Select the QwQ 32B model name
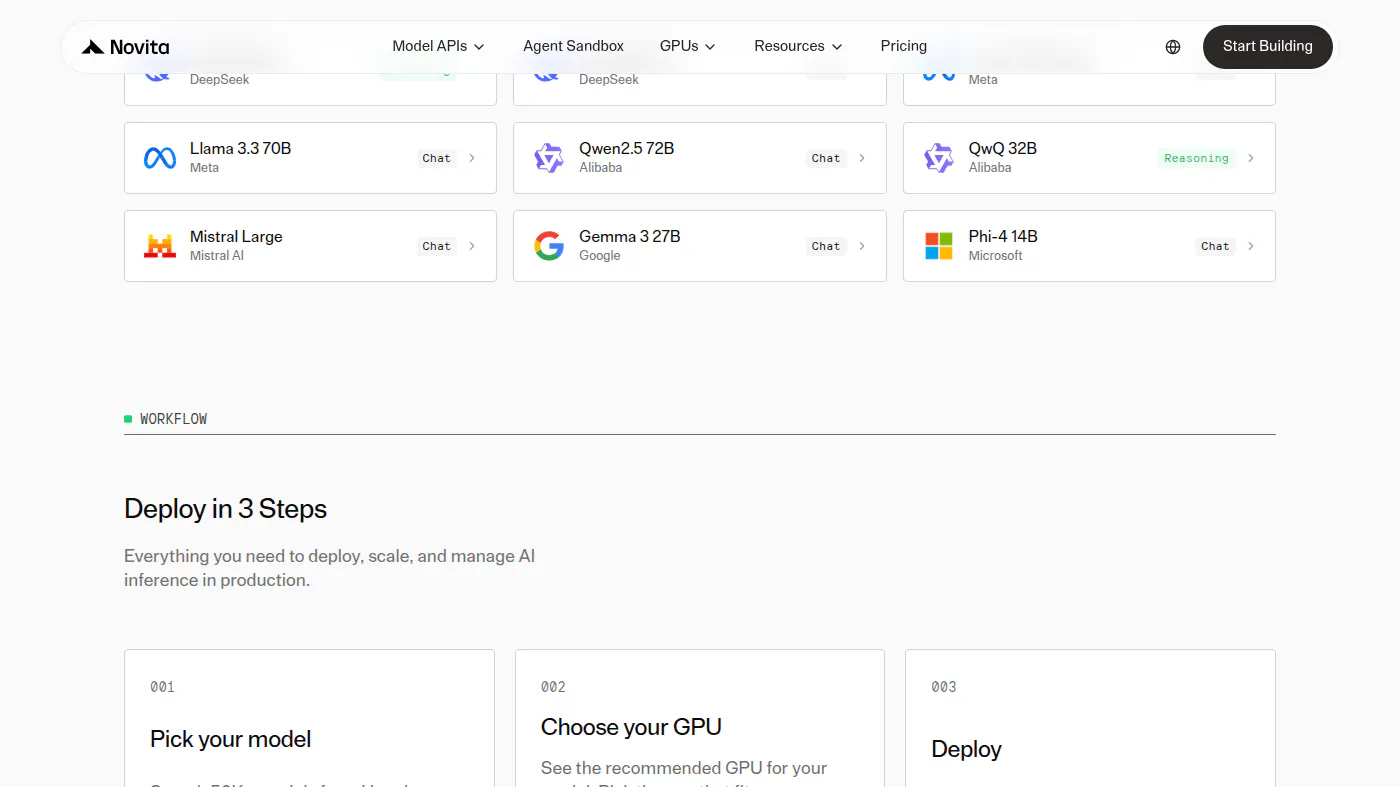 coord(1003,148)
